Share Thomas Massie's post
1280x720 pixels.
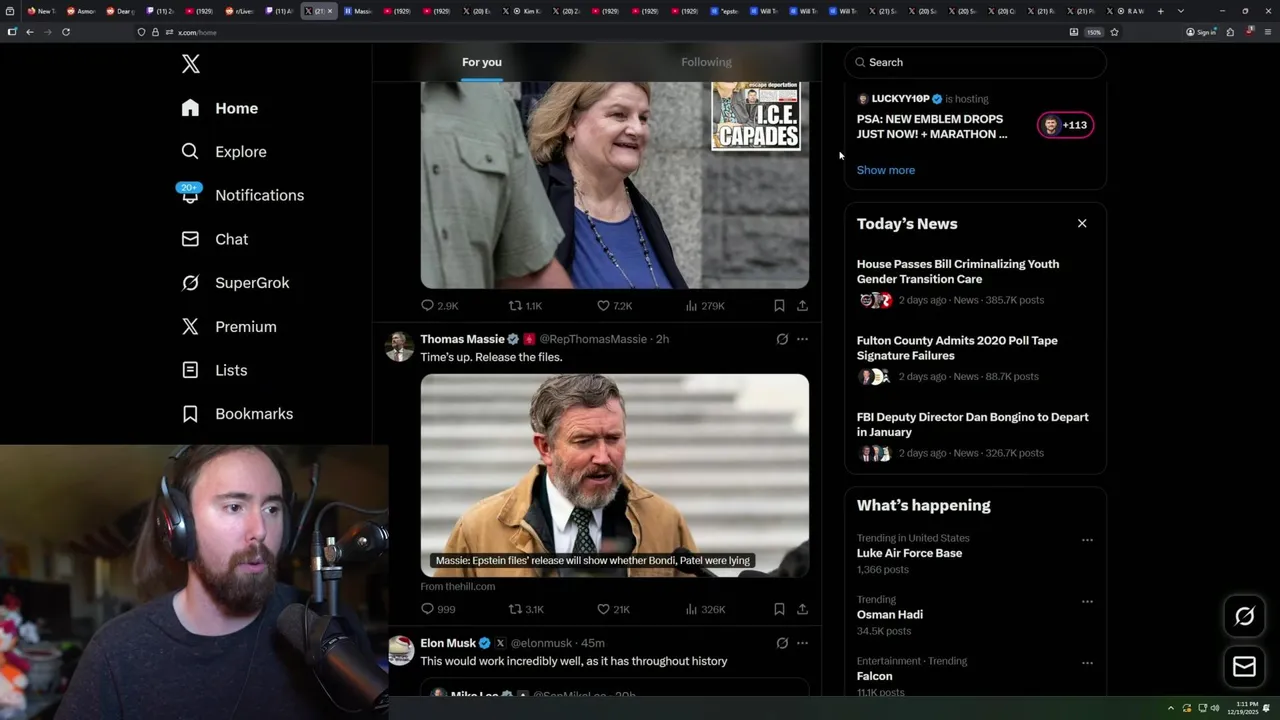point(802,609)
